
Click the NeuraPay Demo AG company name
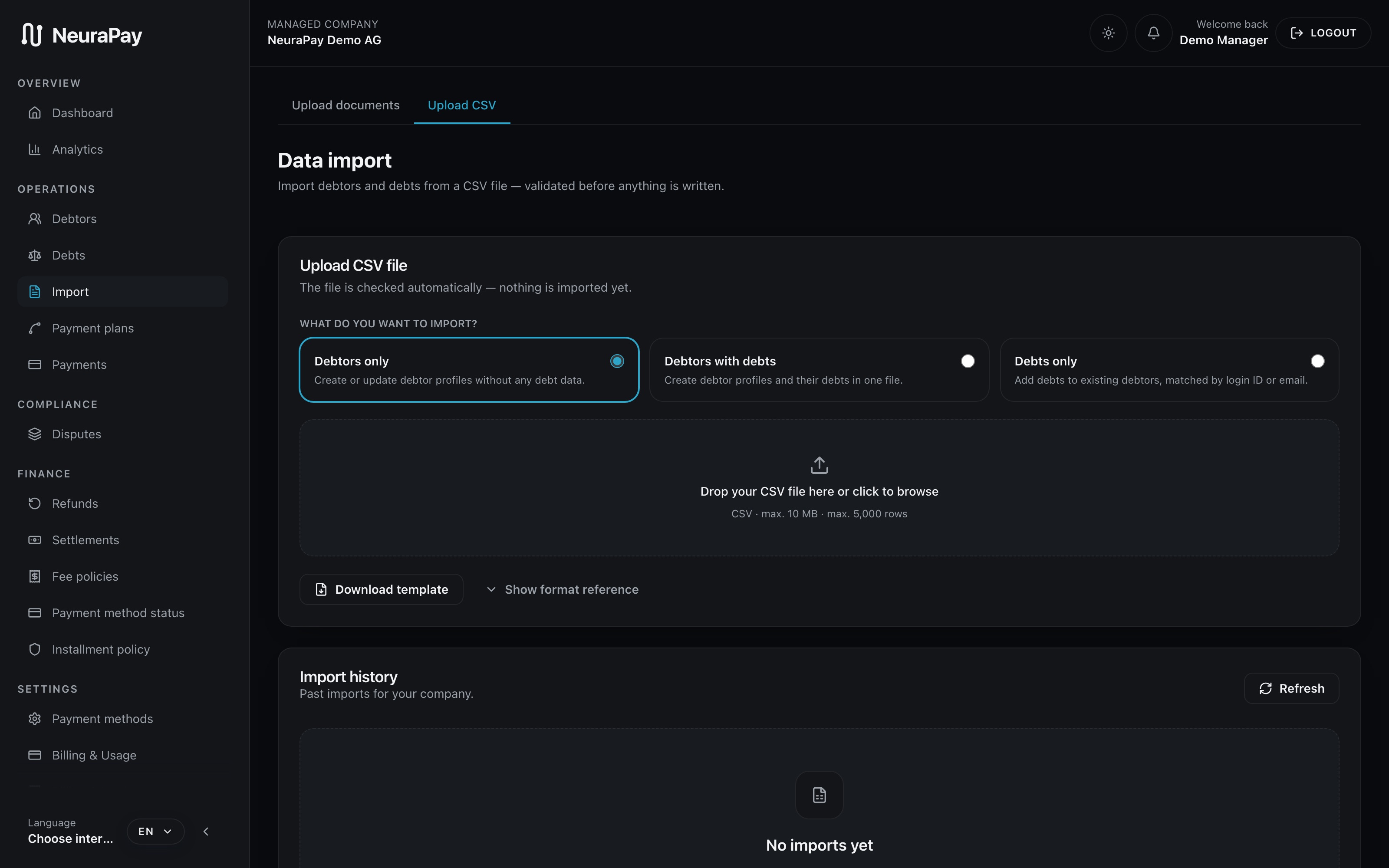324,40
